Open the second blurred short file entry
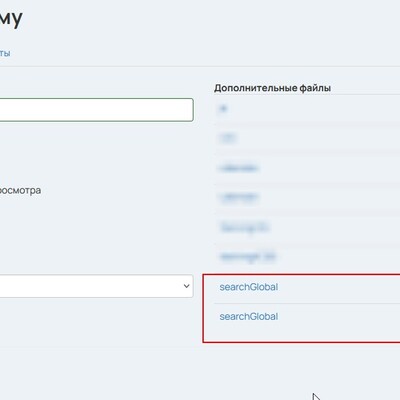Viewport: 400px width, 400px height. point(228,138)
